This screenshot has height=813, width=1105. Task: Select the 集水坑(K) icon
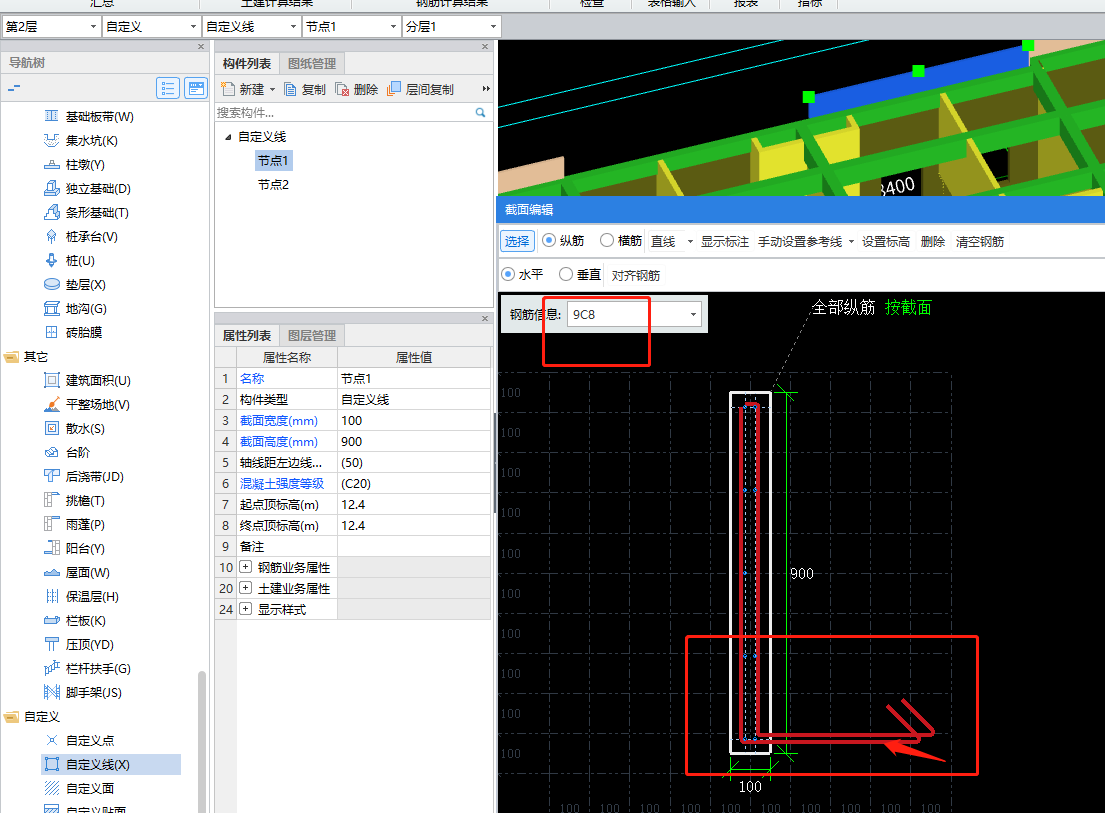pyautogui.click(x=51, y=140)
